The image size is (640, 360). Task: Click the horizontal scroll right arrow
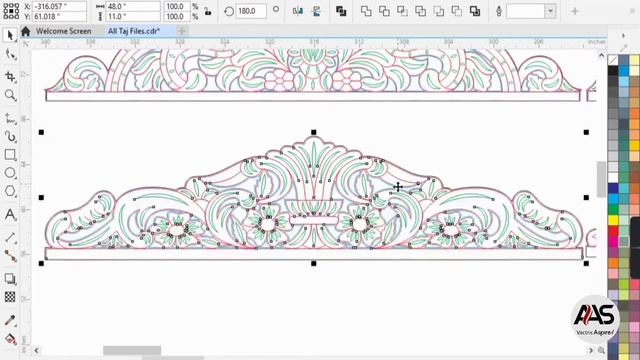[591, 350]
